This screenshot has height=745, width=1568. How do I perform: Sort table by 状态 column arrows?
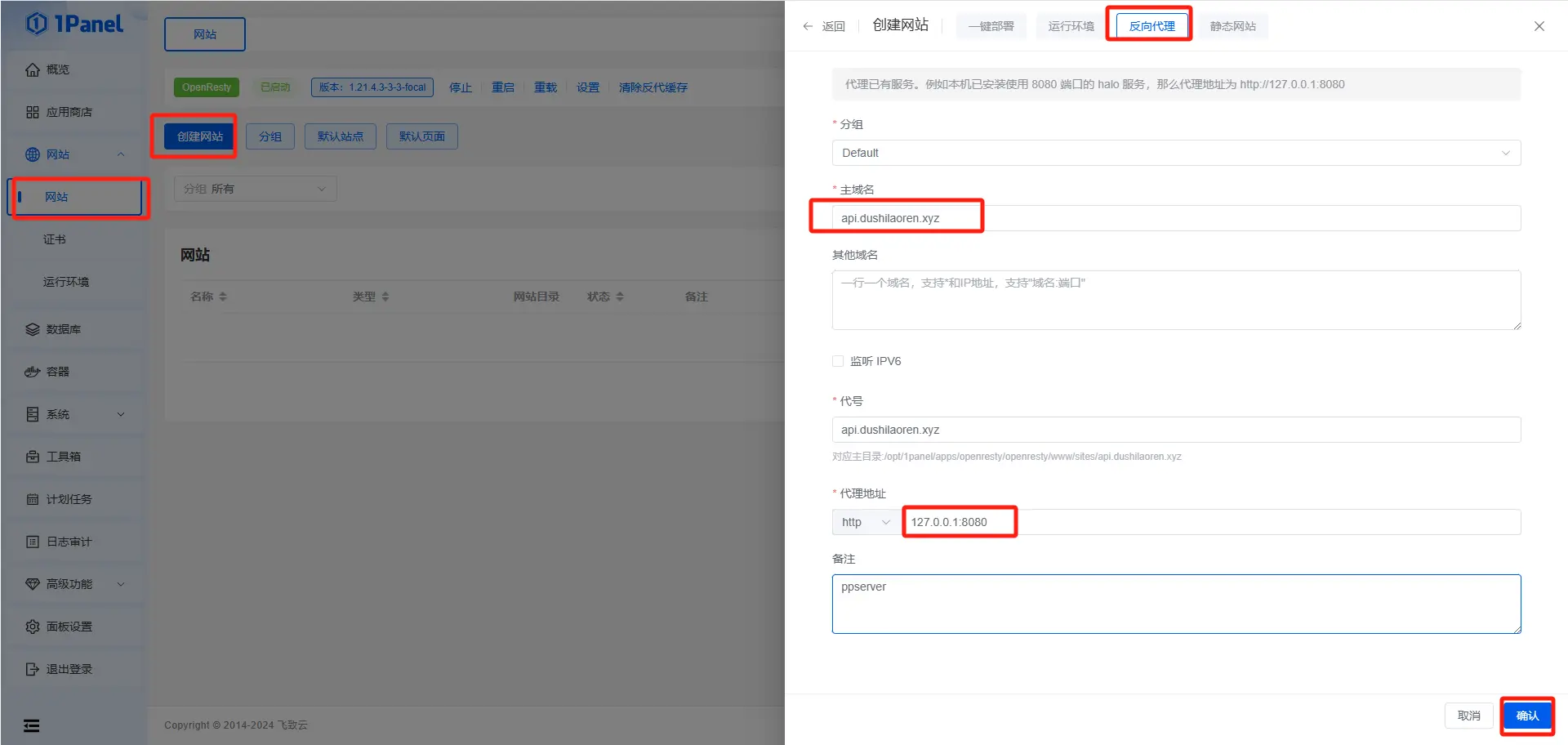(620, 297)
